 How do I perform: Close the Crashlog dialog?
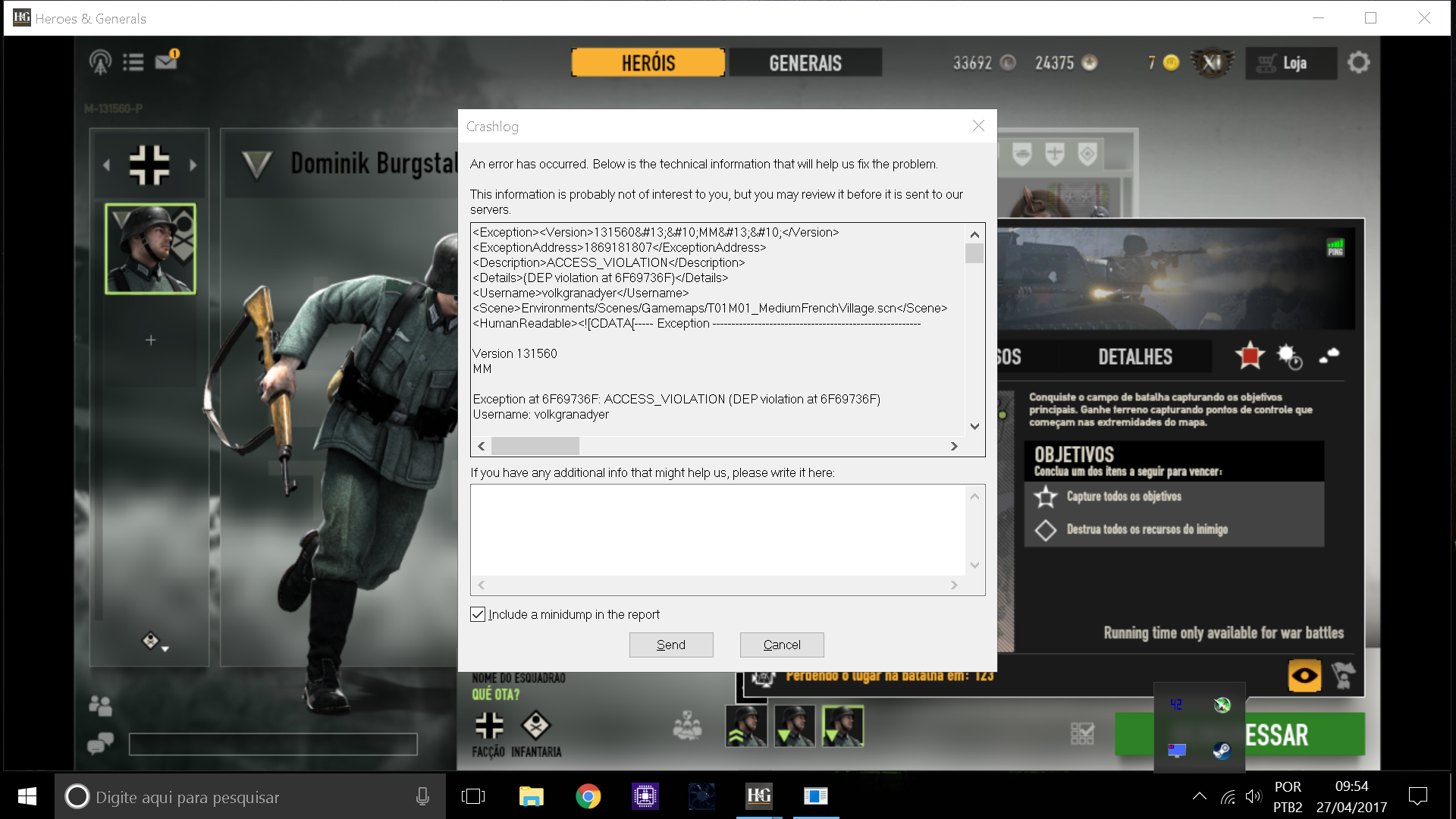pyautogui.click(x=978, y=126)
